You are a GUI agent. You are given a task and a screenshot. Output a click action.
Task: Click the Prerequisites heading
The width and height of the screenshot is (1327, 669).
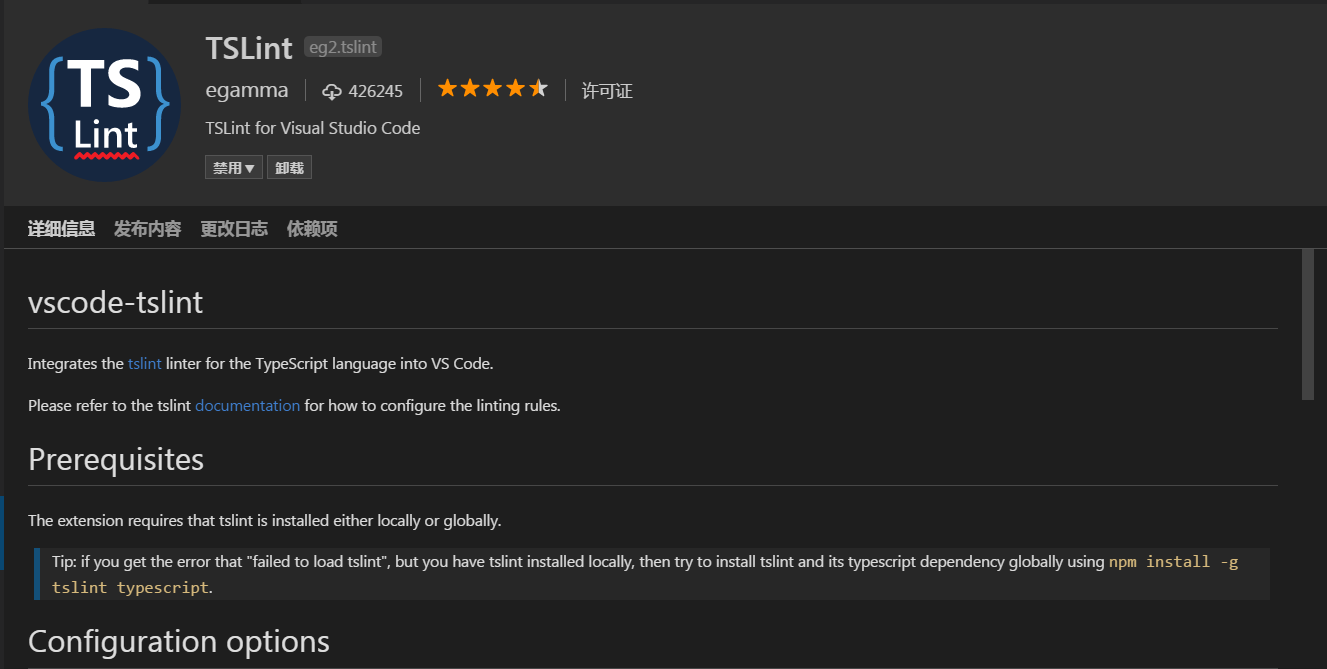click(116, 459)
